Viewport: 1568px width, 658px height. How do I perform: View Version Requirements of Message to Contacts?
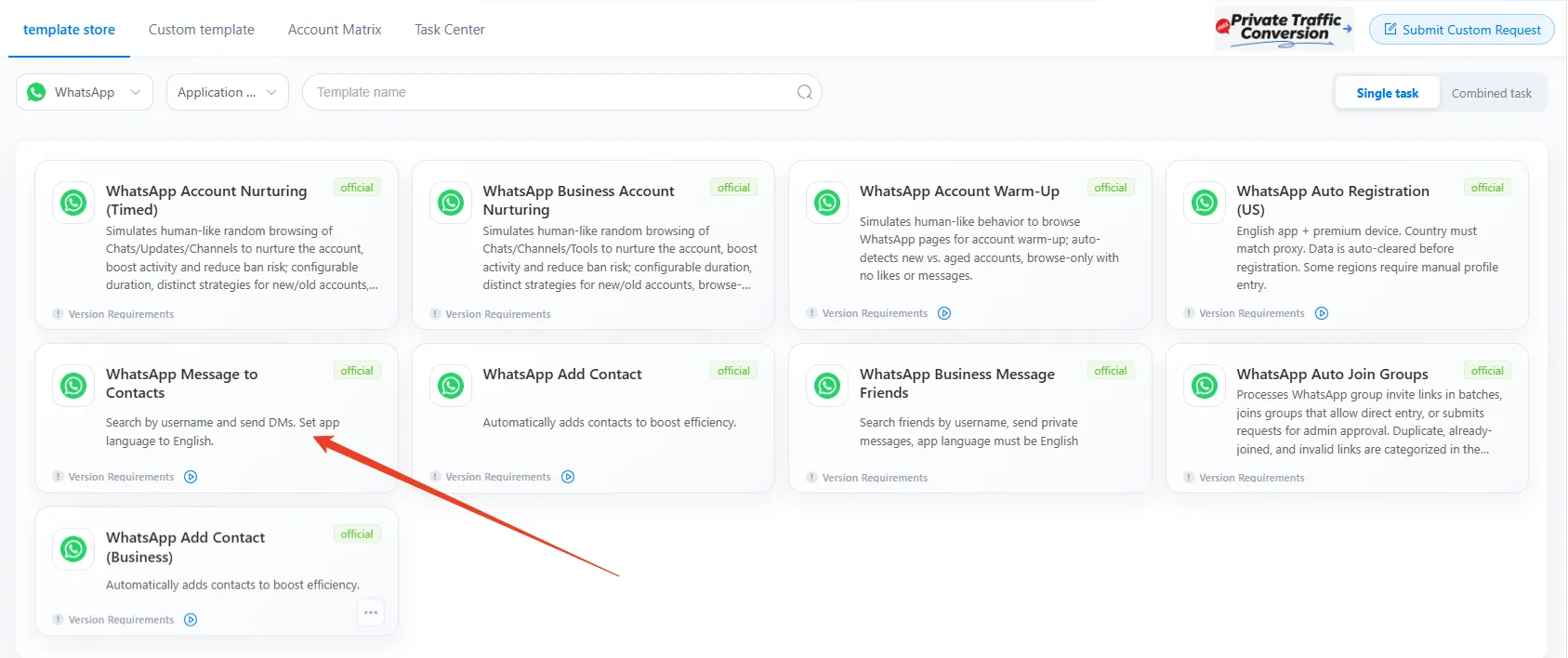click(x=121, y=477)
